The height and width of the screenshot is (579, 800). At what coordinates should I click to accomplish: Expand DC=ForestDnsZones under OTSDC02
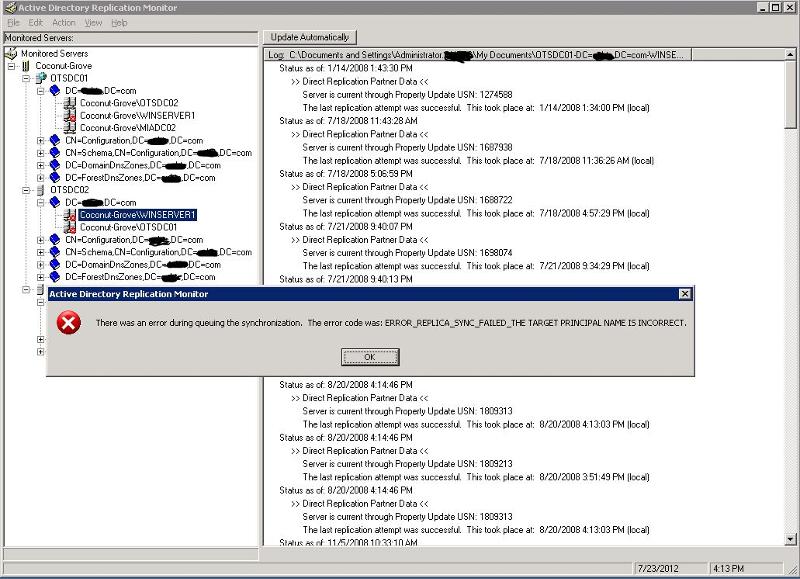pyautogui.click(x=41, y=277)
